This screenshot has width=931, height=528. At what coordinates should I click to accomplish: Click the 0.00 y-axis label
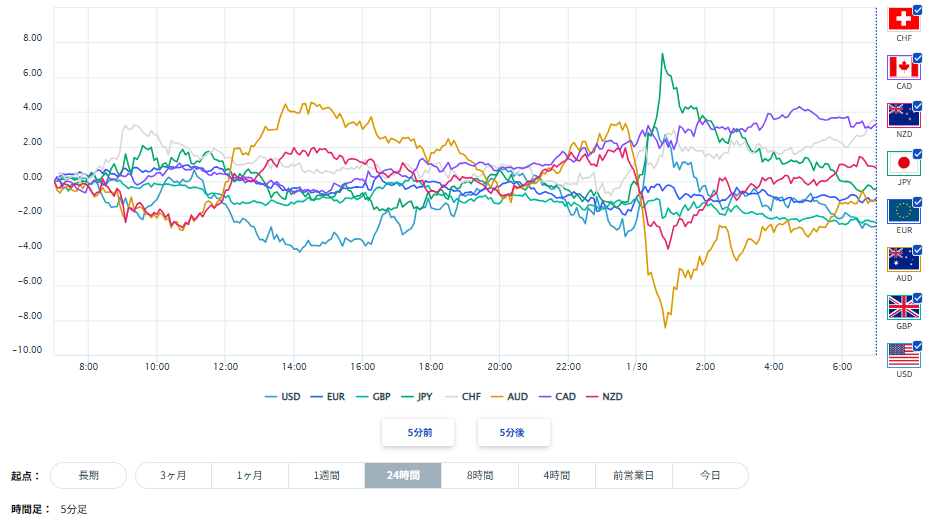(x=33, y=177)
